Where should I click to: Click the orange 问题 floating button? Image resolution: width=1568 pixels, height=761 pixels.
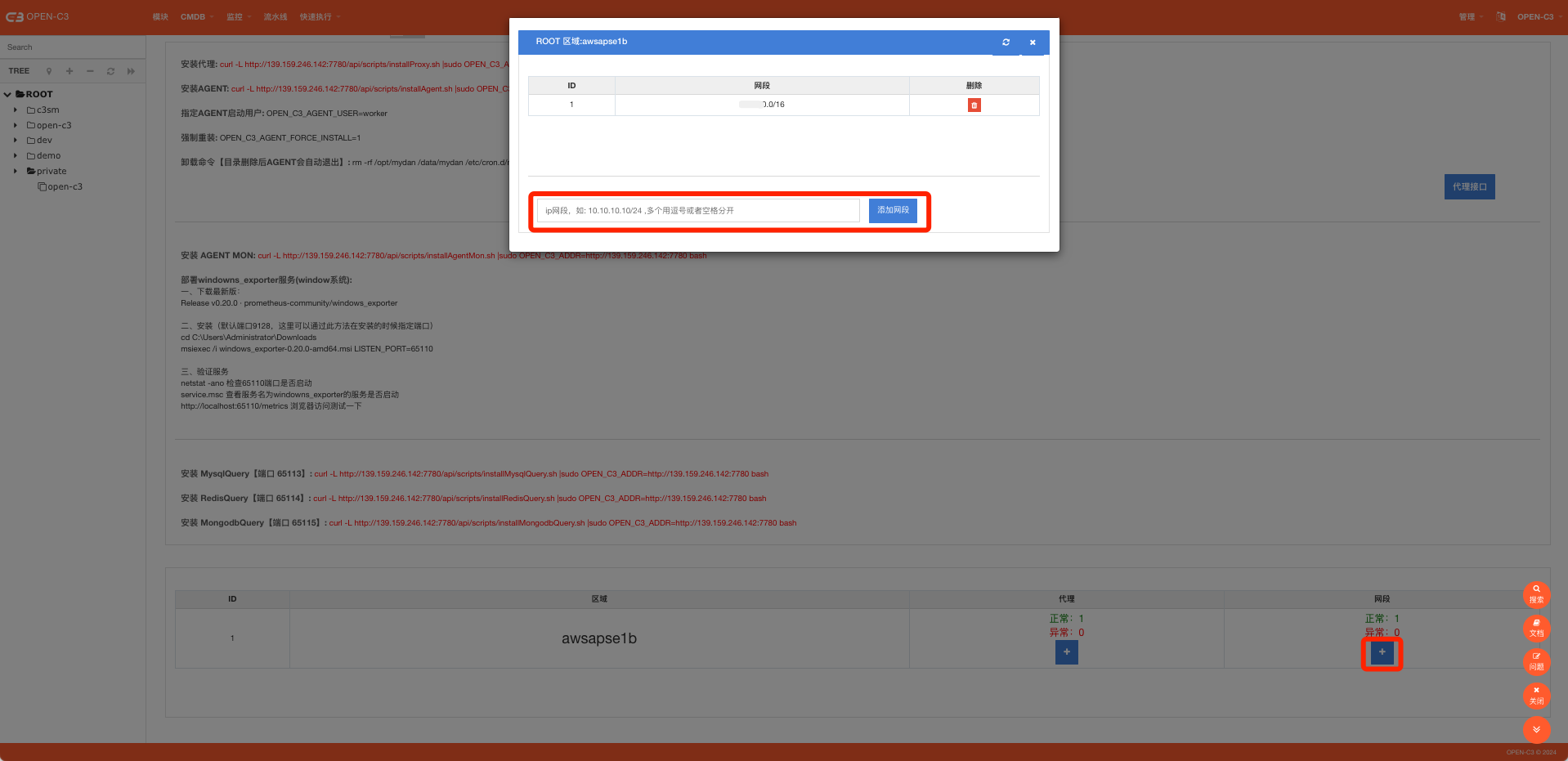pos(1537,661)
